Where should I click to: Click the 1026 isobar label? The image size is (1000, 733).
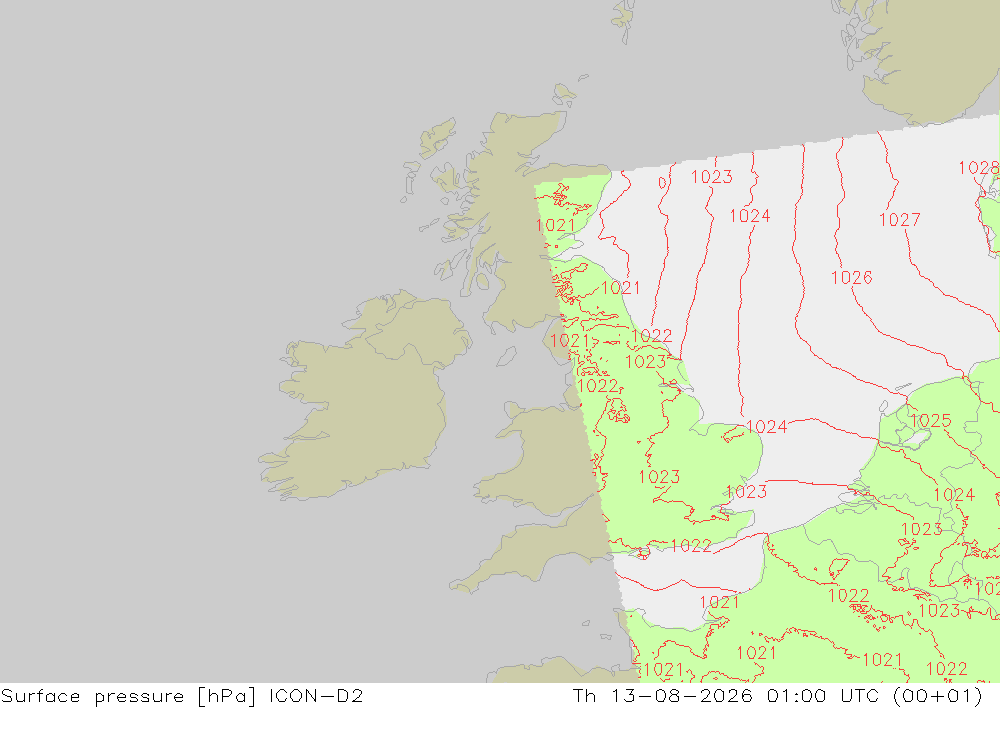852,278
